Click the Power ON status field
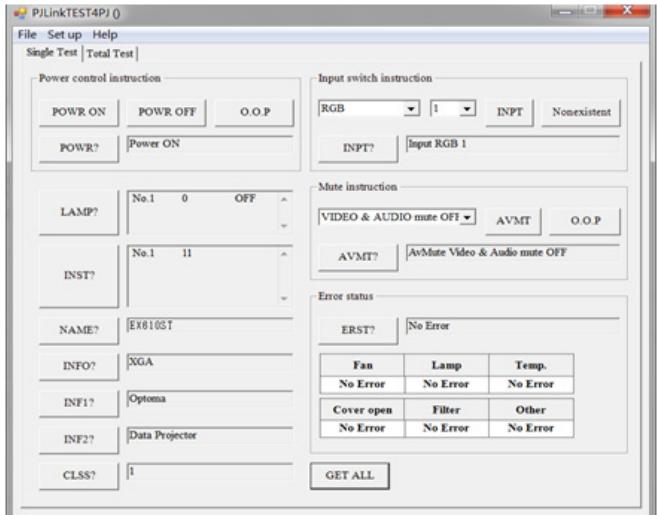The width and height of the screenshot is (657, 515). [x=210, y=144]
